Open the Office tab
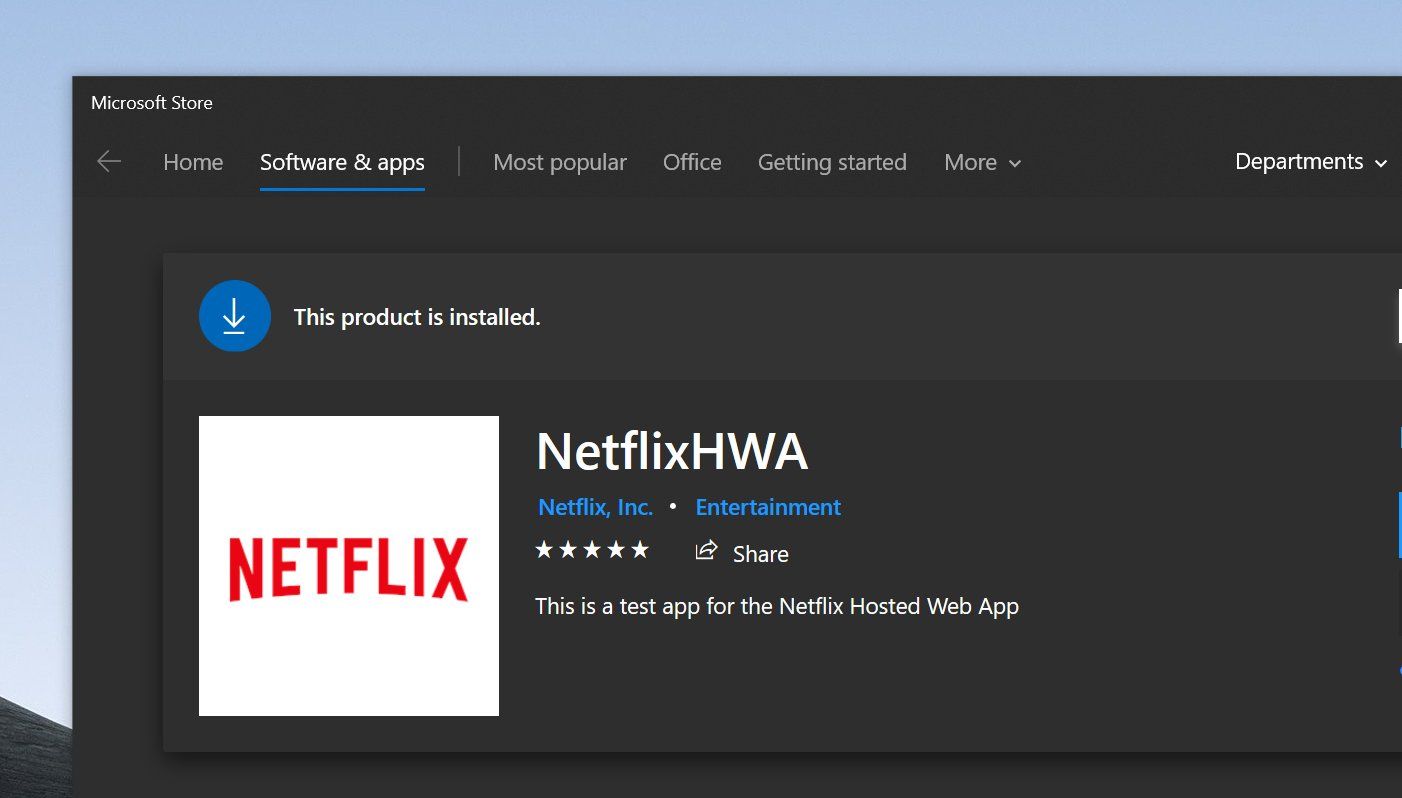 pos(692,162)
